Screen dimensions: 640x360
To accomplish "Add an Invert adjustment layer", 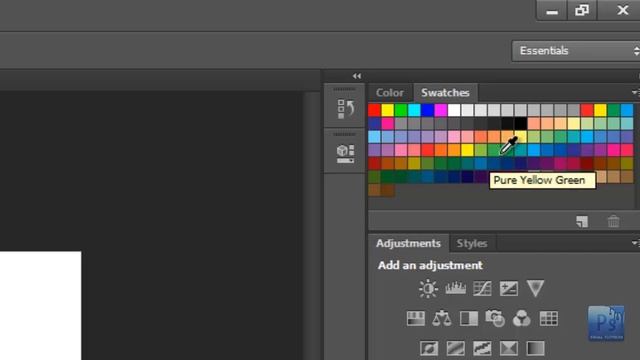I will click(x=429, y=348).
